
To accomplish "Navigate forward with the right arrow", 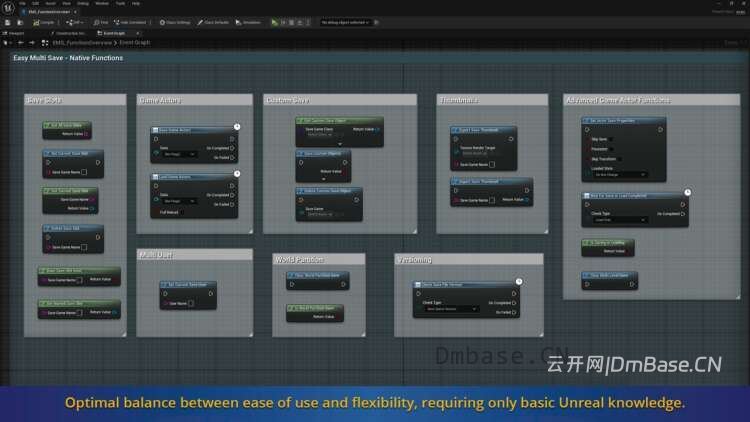I will coord(32,43).
